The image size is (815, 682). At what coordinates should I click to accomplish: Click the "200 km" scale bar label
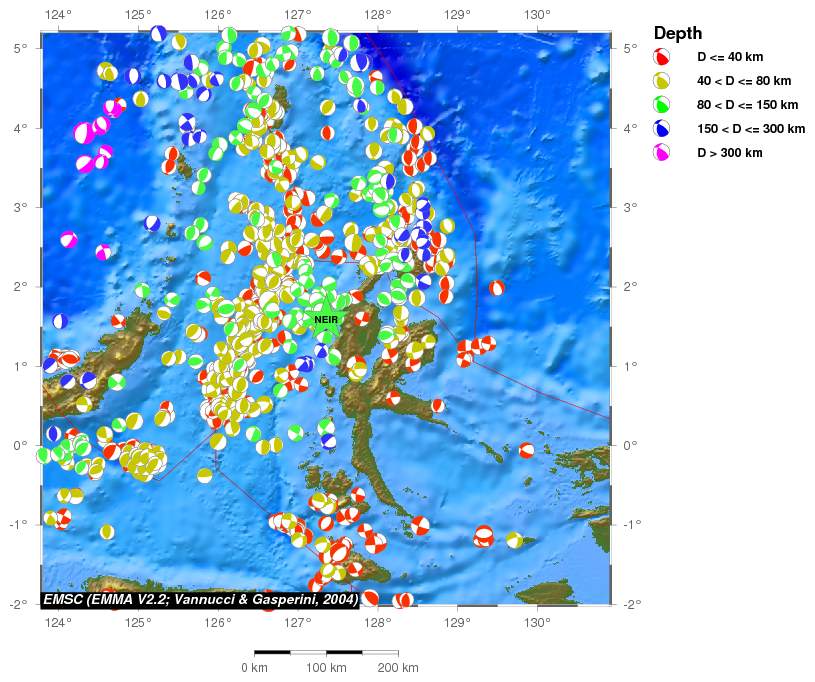pyautogui.click(x=397, y=667)
